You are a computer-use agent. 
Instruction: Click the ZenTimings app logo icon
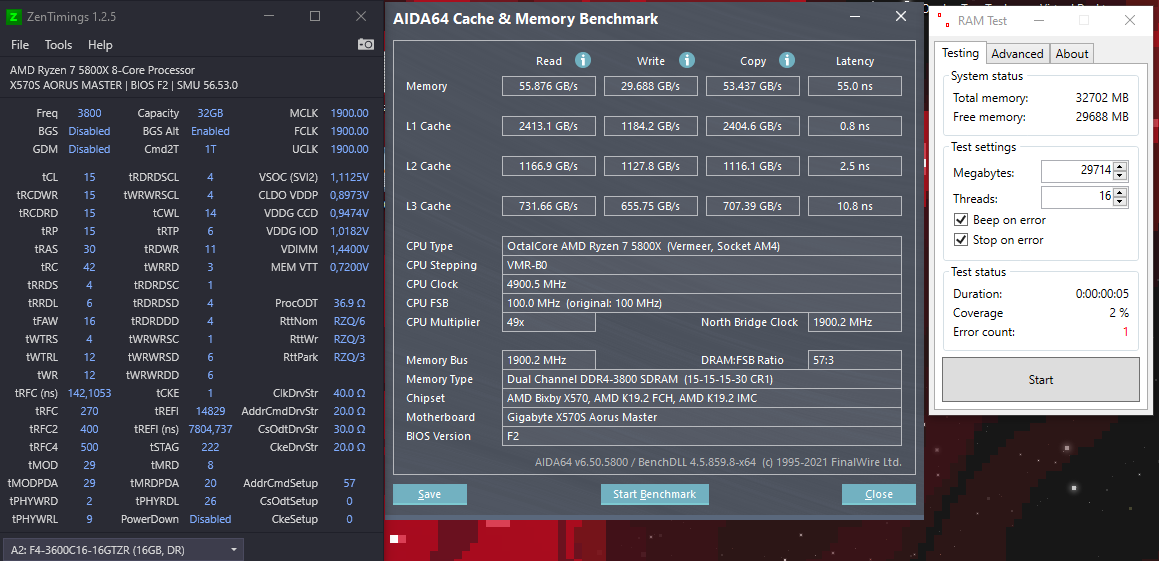[13, 16]
